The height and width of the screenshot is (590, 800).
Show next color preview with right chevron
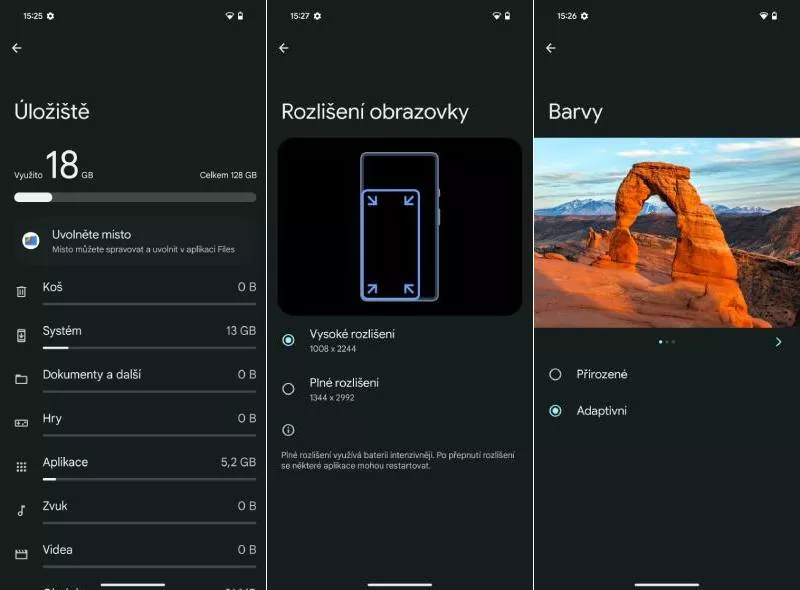point(778,342)
